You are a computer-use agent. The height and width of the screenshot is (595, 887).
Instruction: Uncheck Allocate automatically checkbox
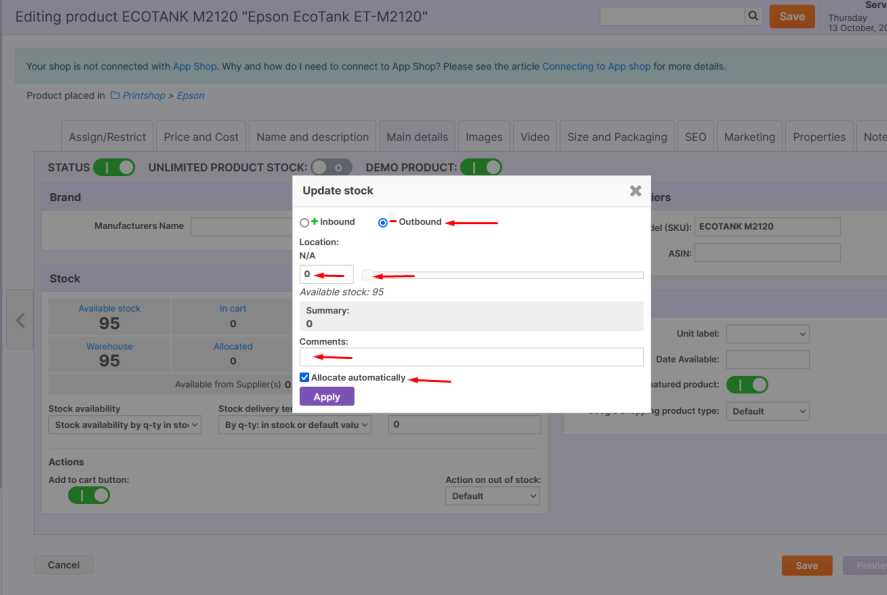tap(305, 378)
